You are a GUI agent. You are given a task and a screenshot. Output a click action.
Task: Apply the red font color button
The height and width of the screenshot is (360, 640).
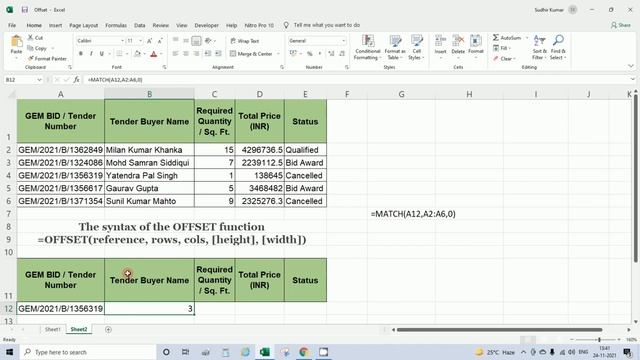(154, 54)
